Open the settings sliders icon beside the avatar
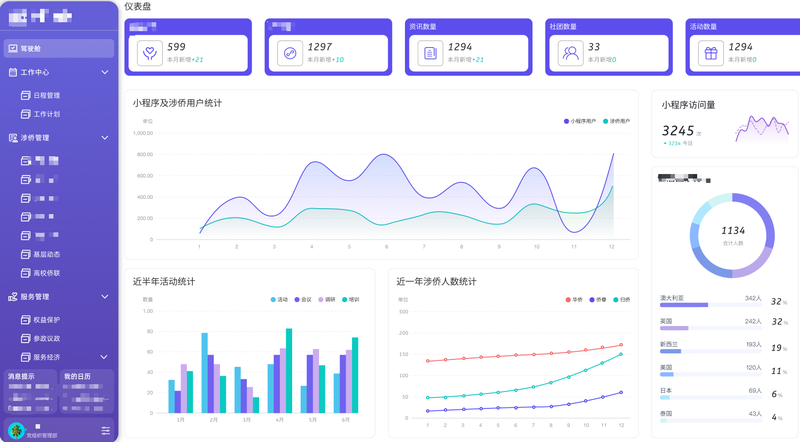 pyautogui.click(x=106, y=430)
